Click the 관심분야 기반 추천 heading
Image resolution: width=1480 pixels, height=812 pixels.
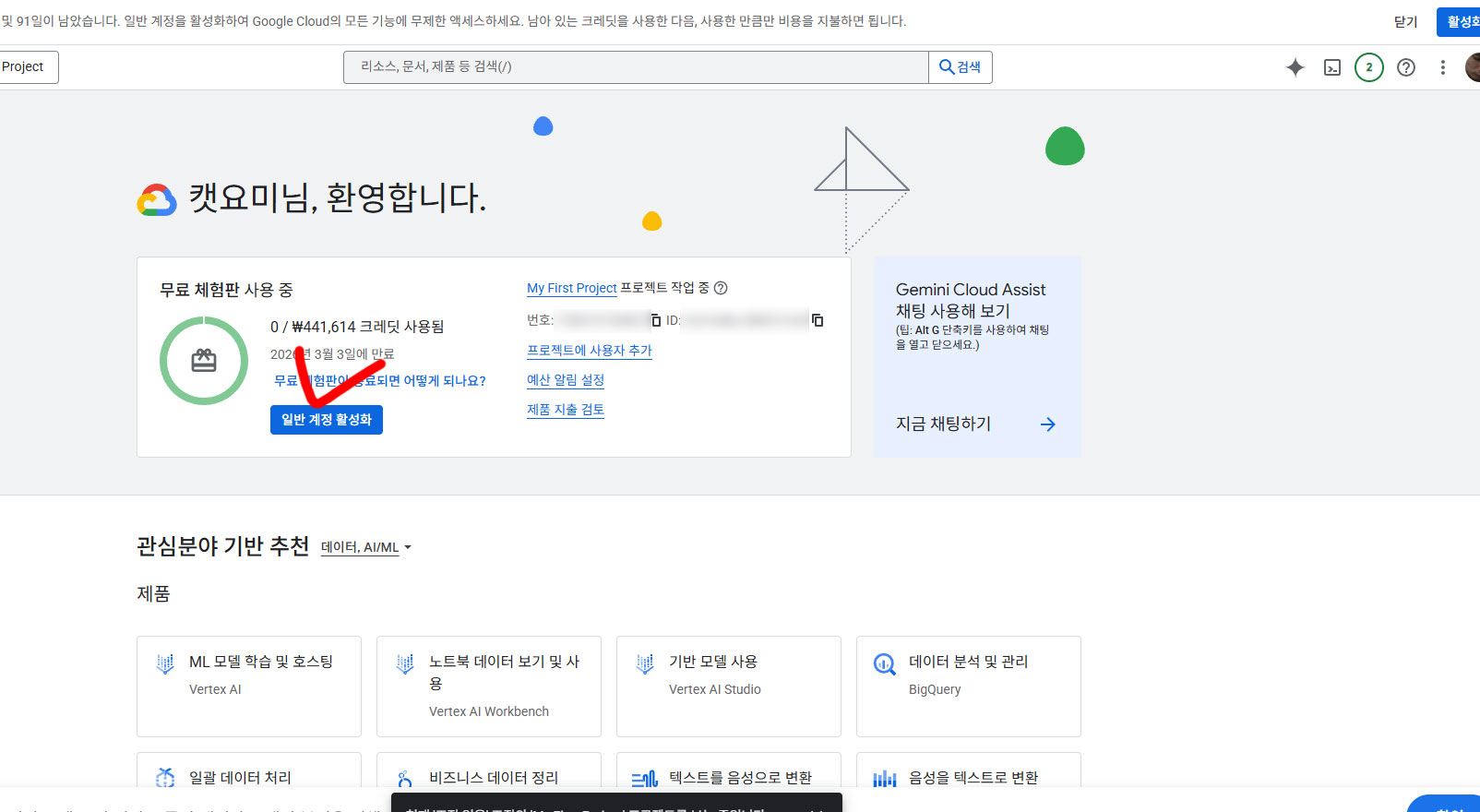[x=223, y=546]
